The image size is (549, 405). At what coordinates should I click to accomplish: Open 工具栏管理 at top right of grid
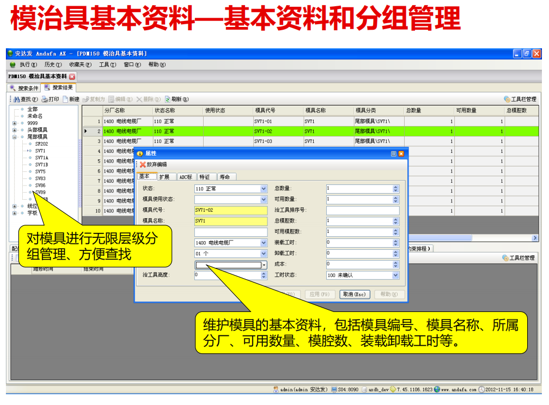[x=520, y=99]
